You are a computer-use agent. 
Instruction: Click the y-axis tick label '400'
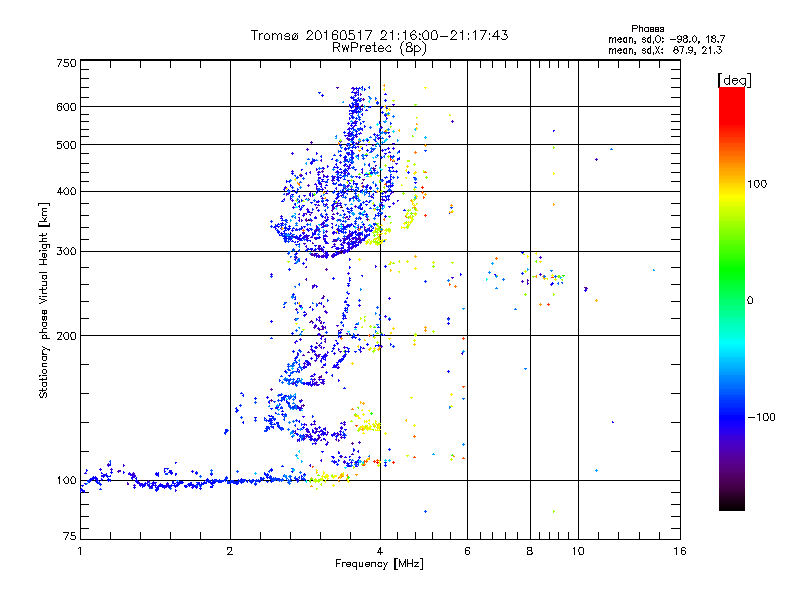(x=66, y=192)
